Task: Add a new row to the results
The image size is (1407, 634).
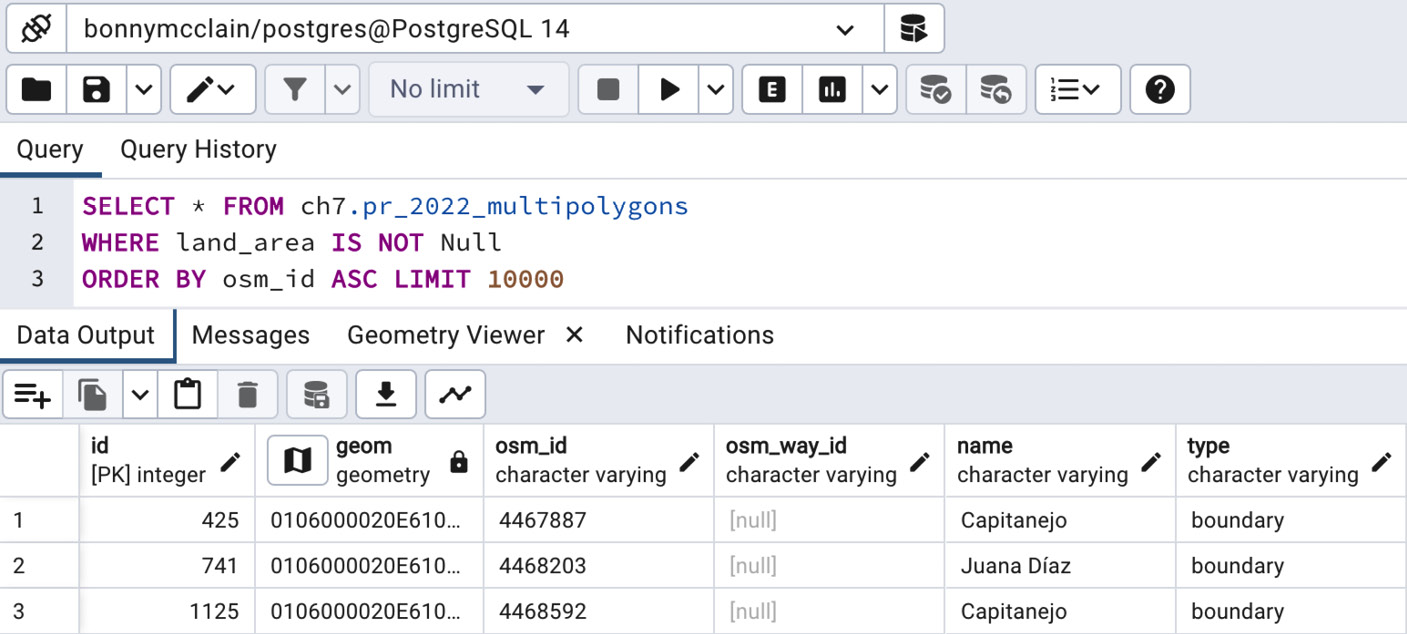Action: [x=33, y=393]
